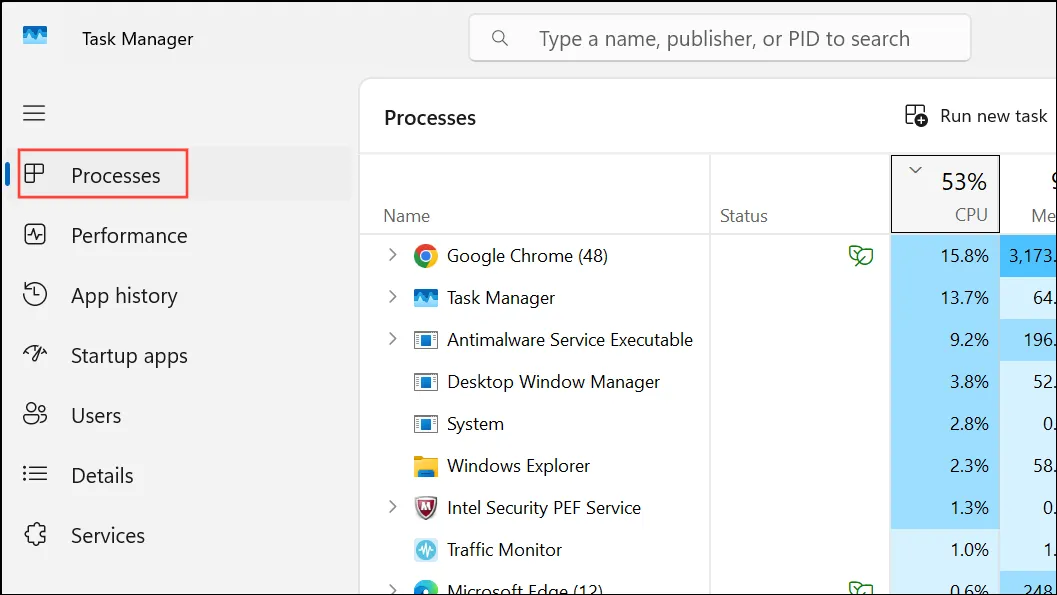Image resolution: width=1057 pixels, height=595 pixels.
Task: Expand the Task Manager process group
Action: 392,296
